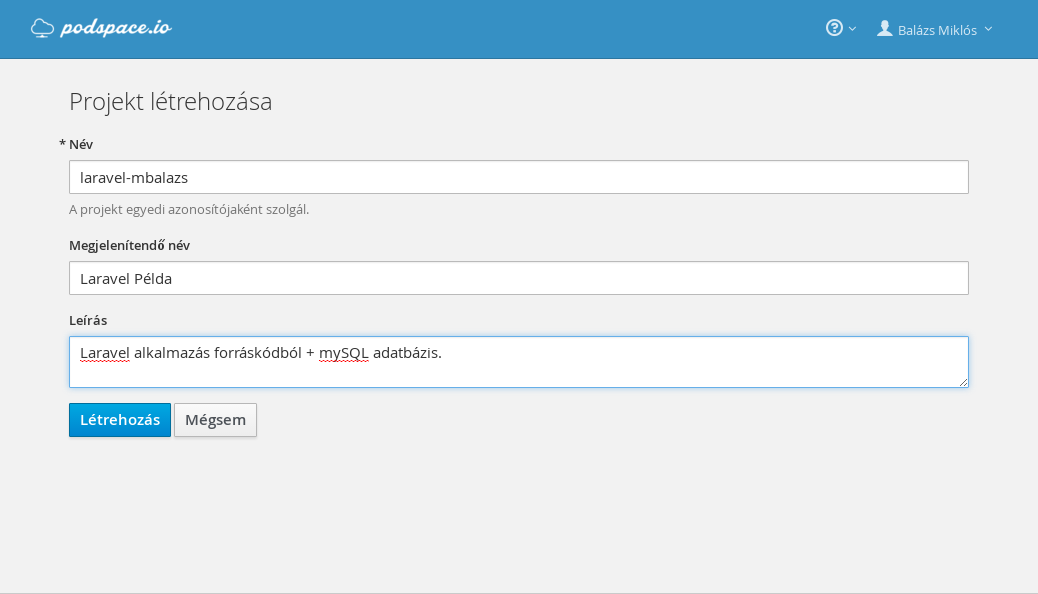
Task: Expand the help menu chevron
Action: [x=852, y=29]
